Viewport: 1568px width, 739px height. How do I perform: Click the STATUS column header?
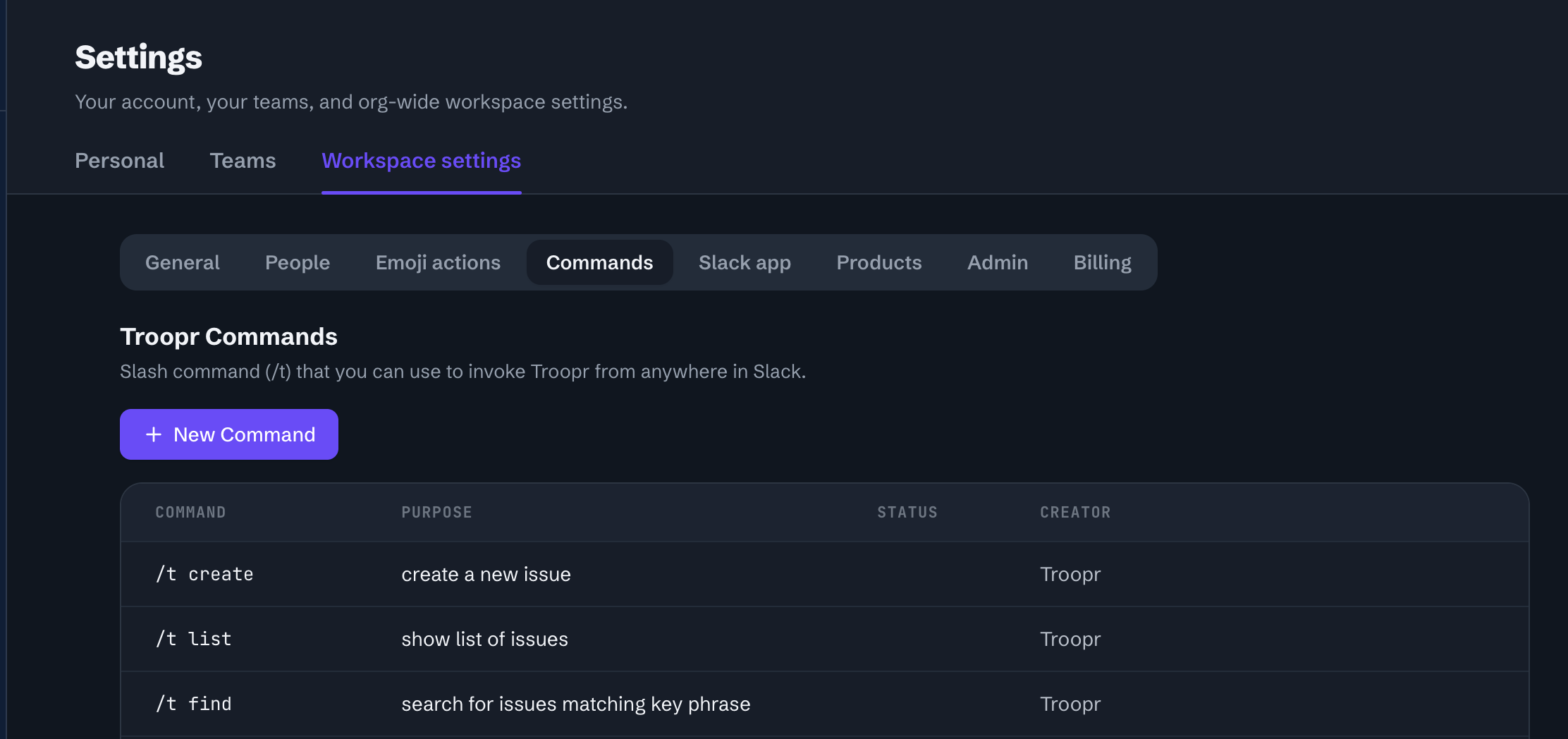point(907,513)
